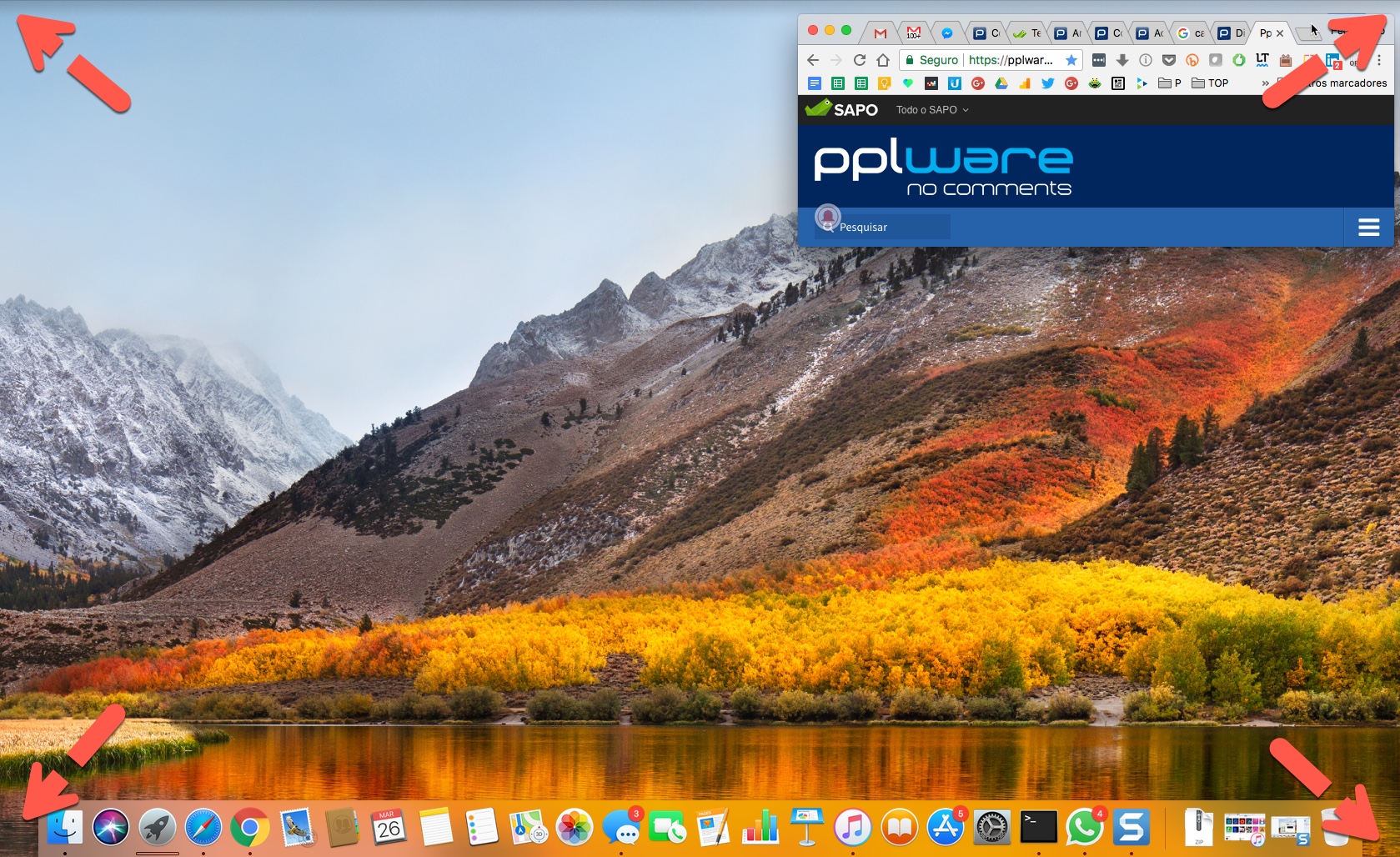Open the Chrome home page button
Screen dimensions: 1400x857
(883, 60)
